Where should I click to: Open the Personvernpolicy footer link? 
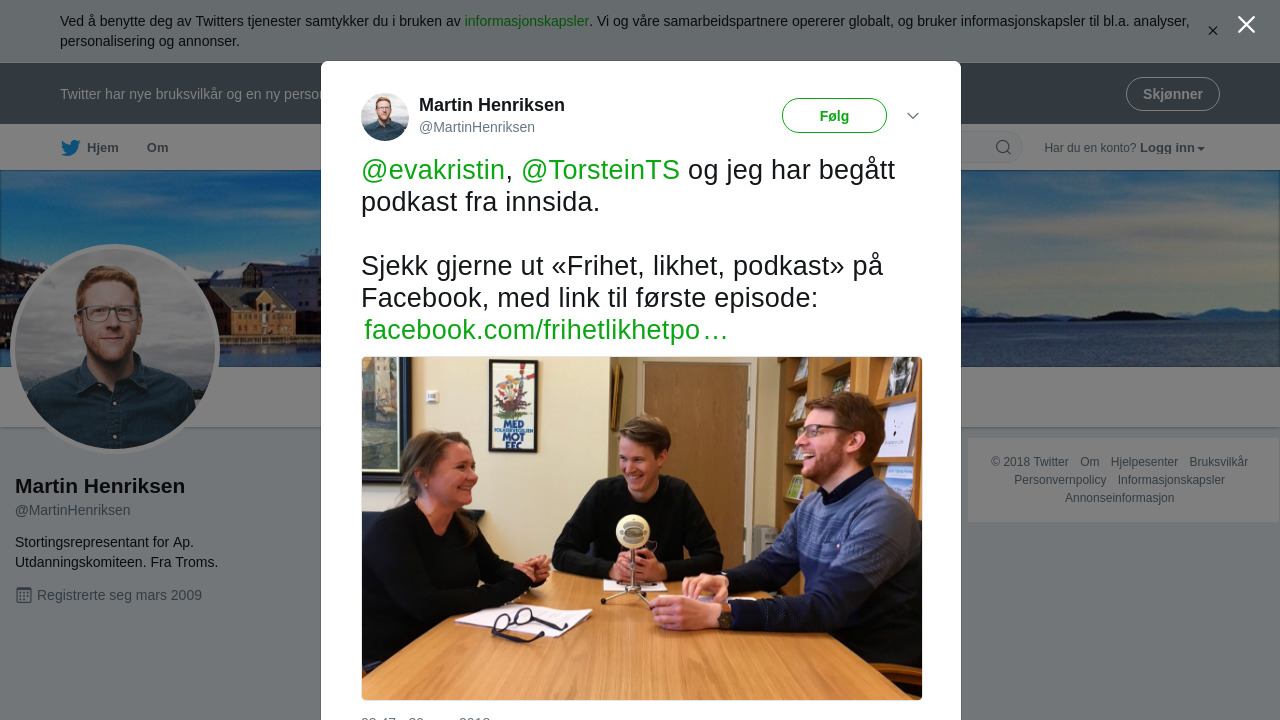(1060, 480)
